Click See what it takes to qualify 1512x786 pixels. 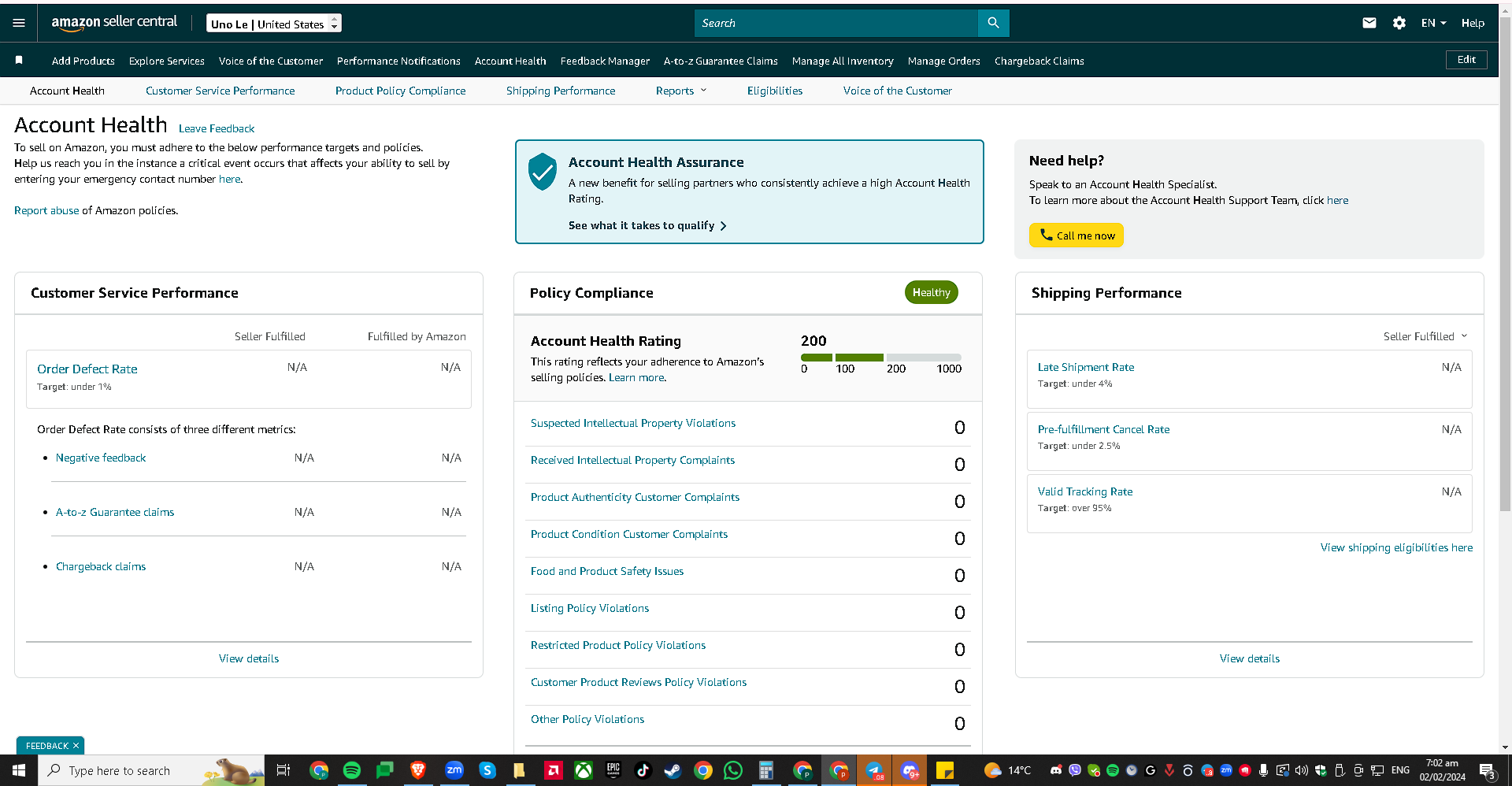tap(647, 225)
